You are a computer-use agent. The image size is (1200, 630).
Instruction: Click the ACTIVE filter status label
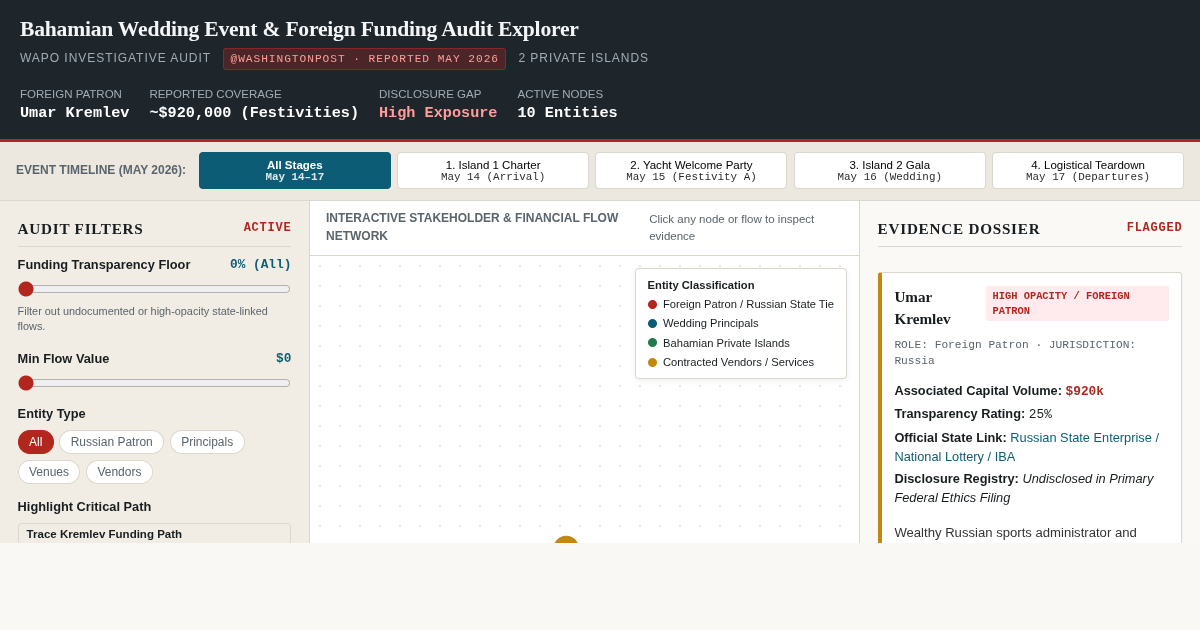(267, 228)
